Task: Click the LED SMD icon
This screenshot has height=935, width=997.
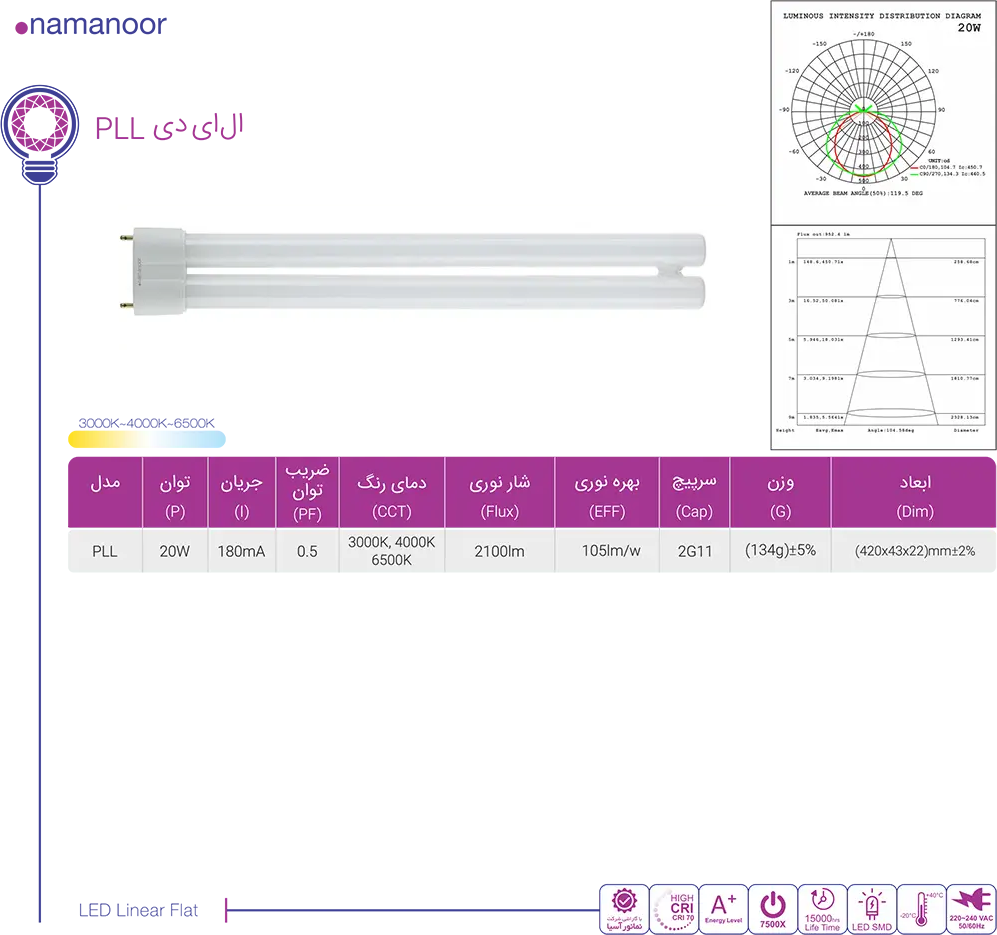Action: click(872, 909)
